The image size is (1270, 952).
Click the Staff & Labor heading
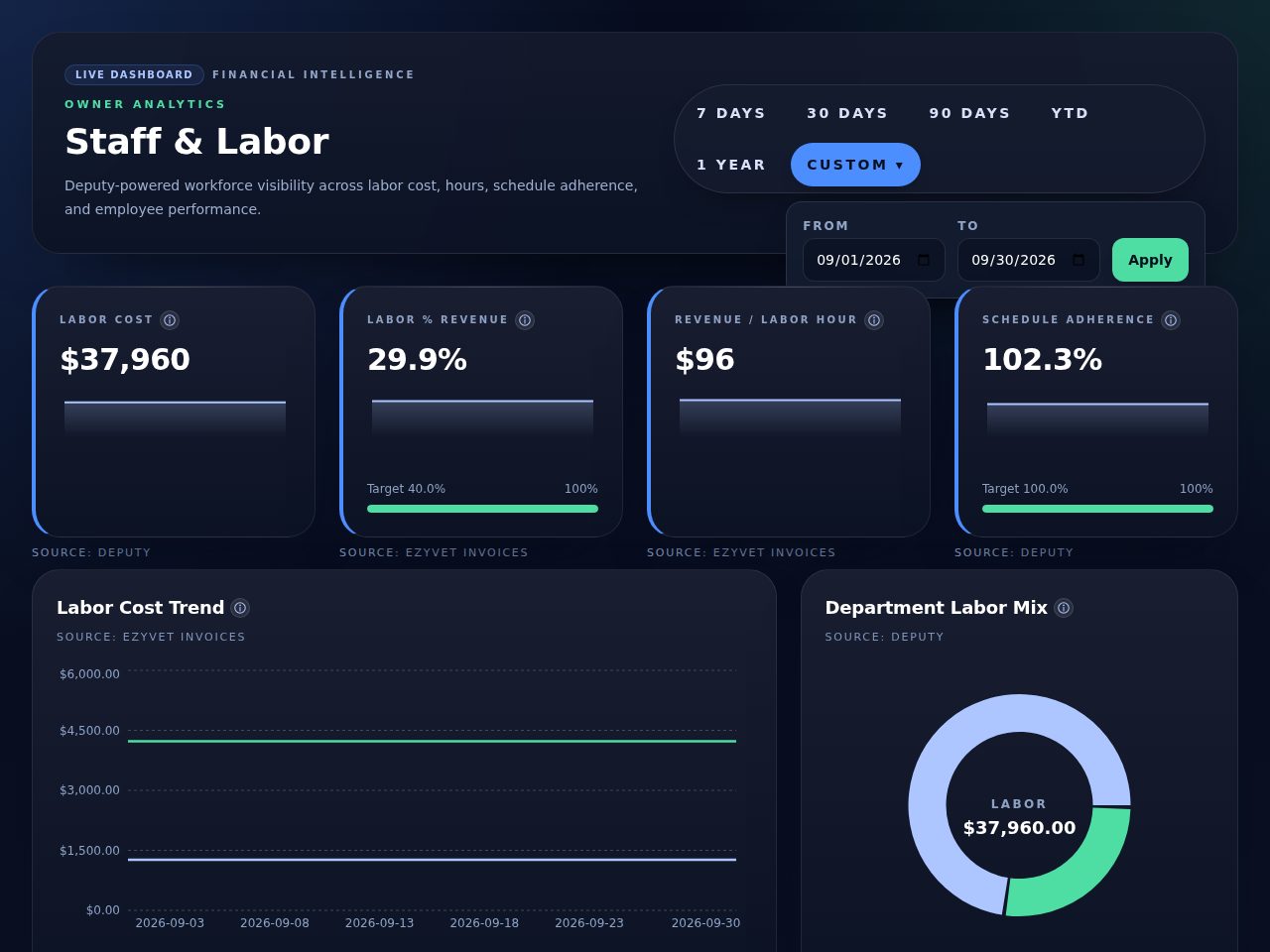pos(196,142)
